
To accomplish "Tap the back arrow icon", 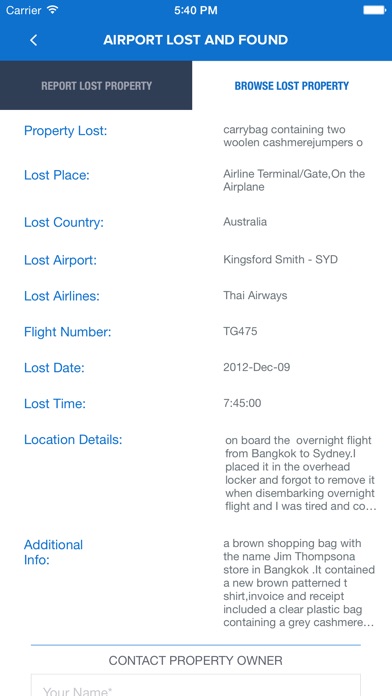I will [x=33, y=40].
